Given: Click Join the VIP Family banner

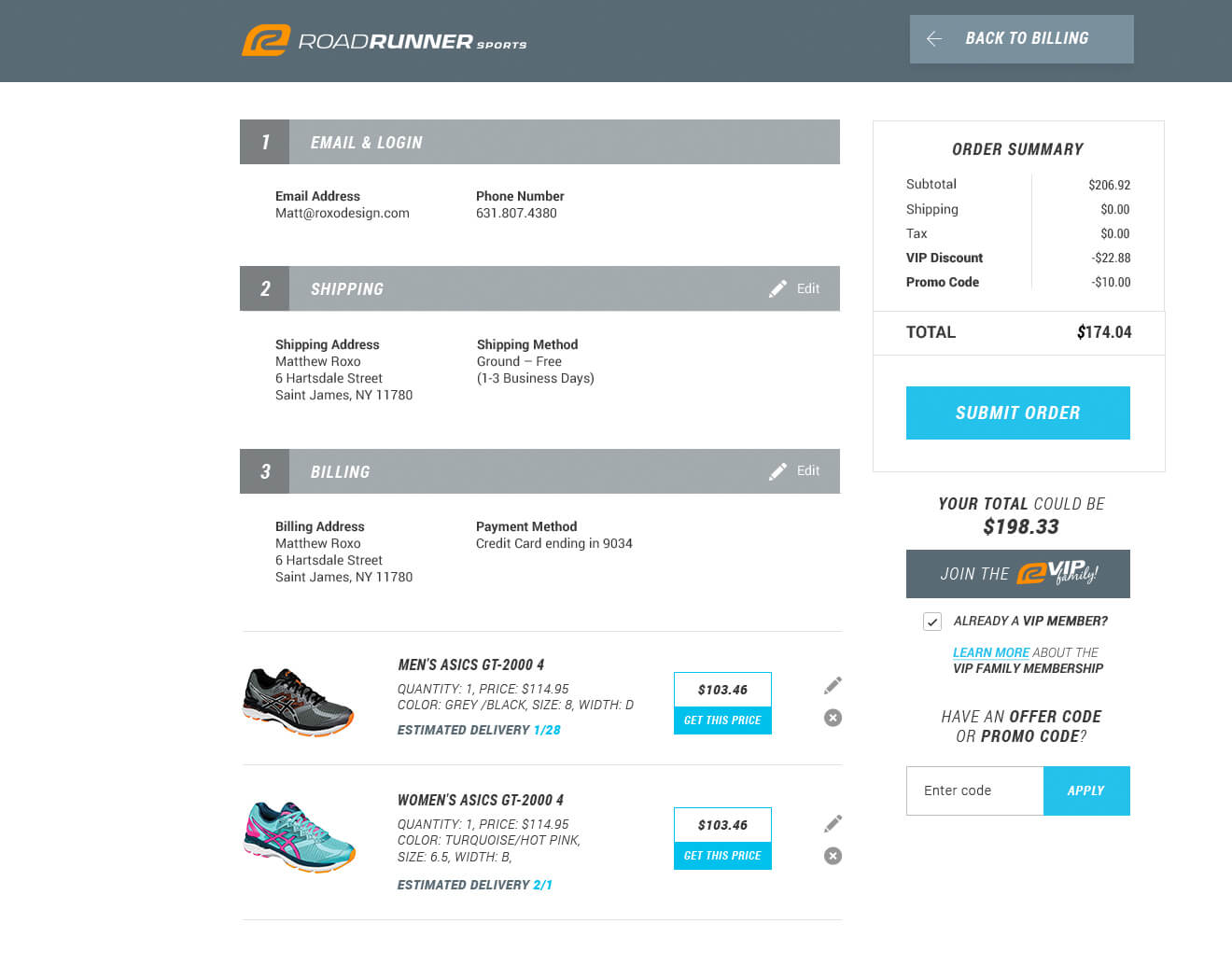Looking at the screenshot, I should 1017,574.
